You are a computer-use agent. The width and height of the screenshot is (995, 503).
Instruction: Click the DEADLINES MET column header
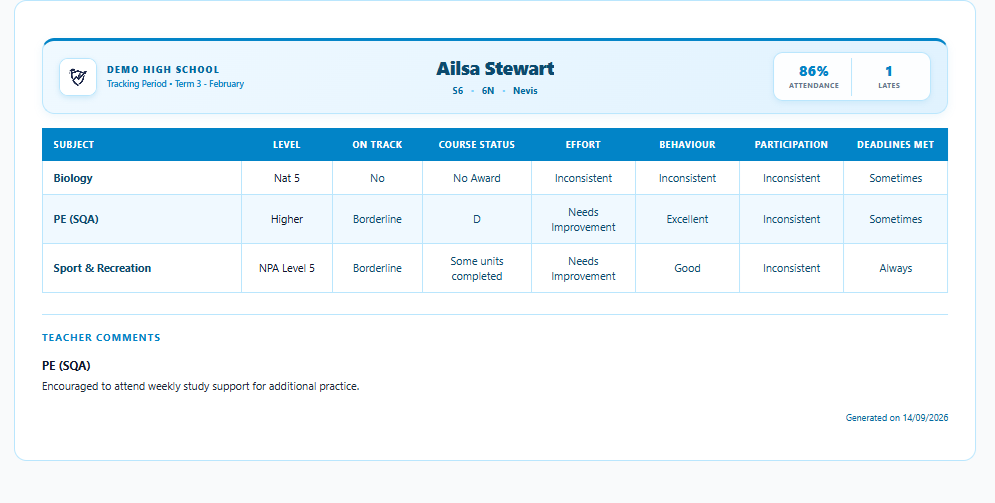coord(895,145)
